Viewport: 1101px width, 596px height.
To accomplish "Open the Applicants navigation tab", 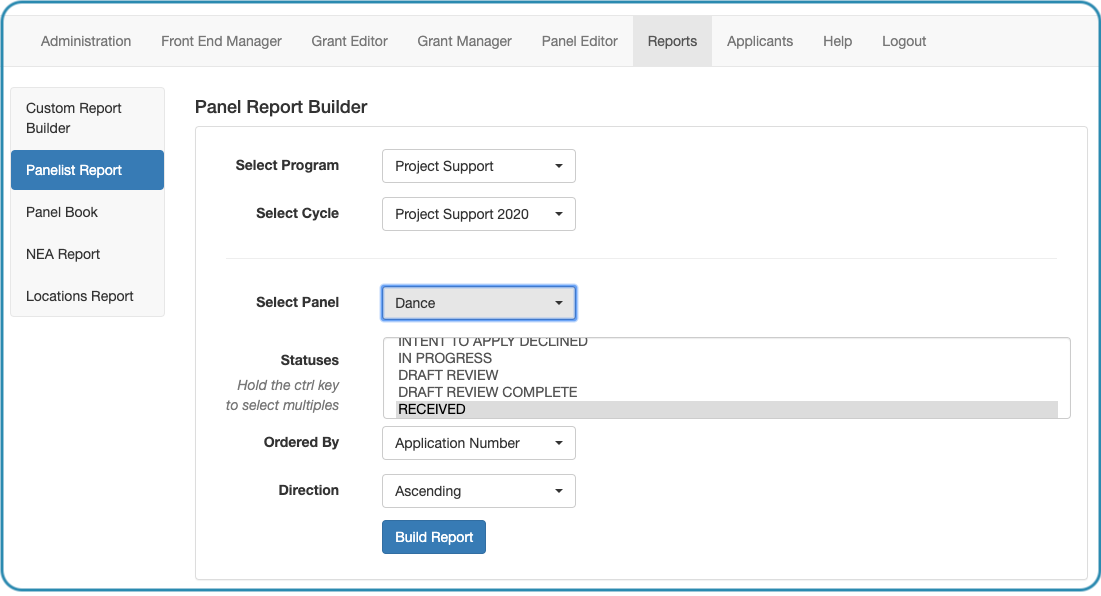I will pyautogui.click(x=760, y=41).
